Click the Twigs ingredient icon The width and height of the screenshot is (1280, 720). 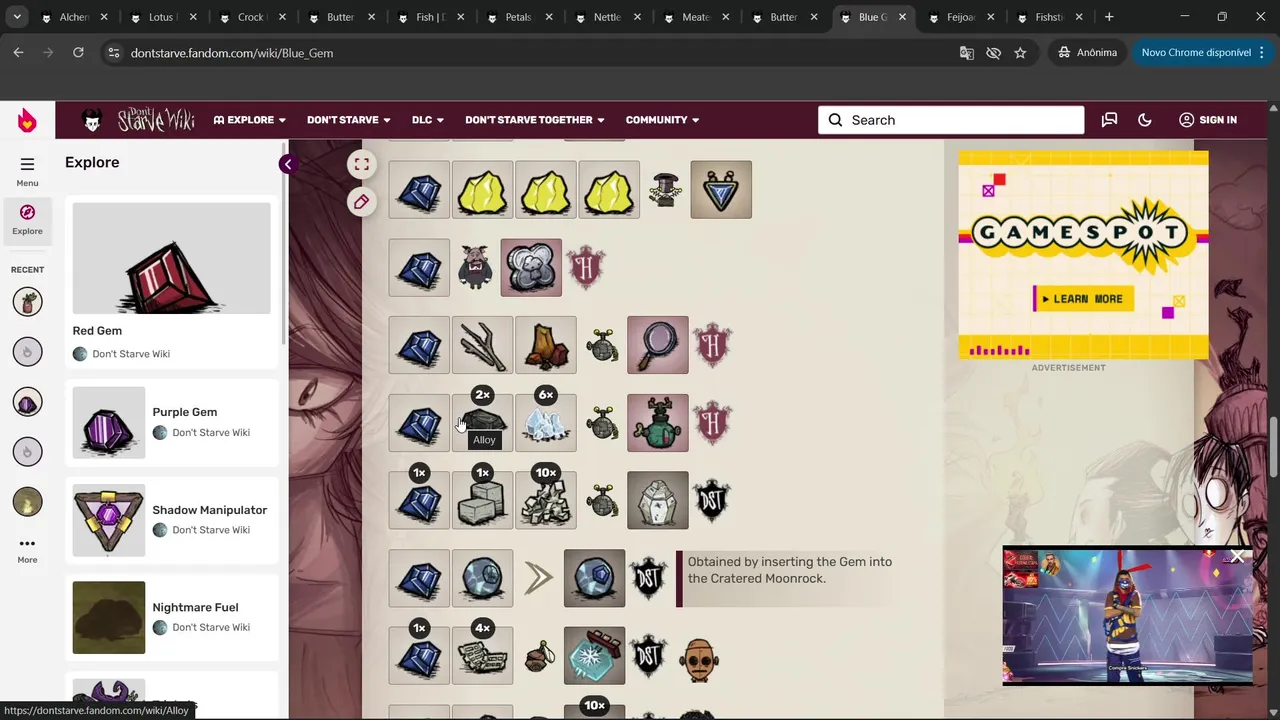pos(483,345)
